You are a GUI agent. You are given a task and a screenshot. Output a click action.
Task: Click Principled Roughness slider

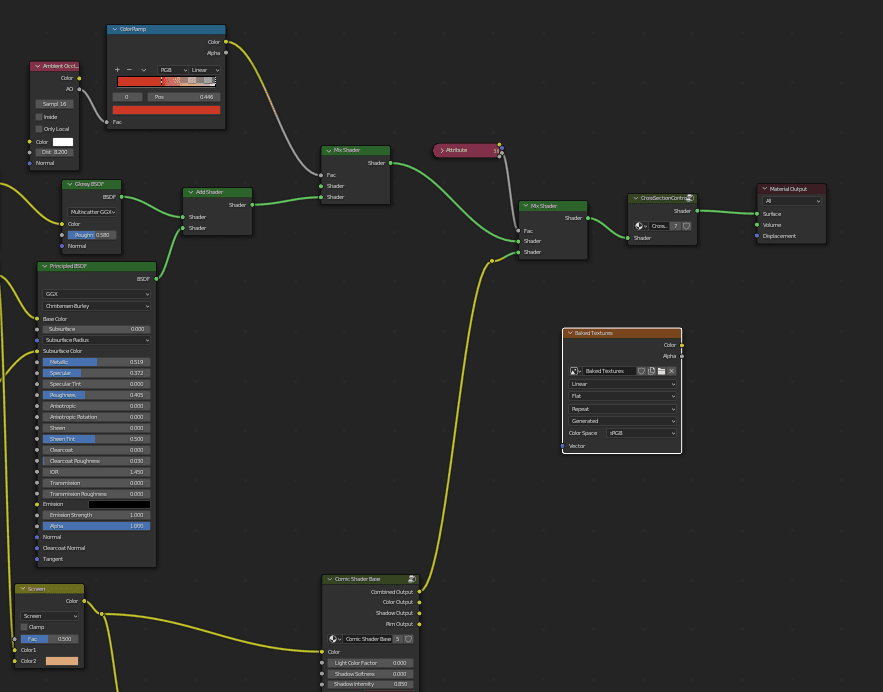(96, 395)
